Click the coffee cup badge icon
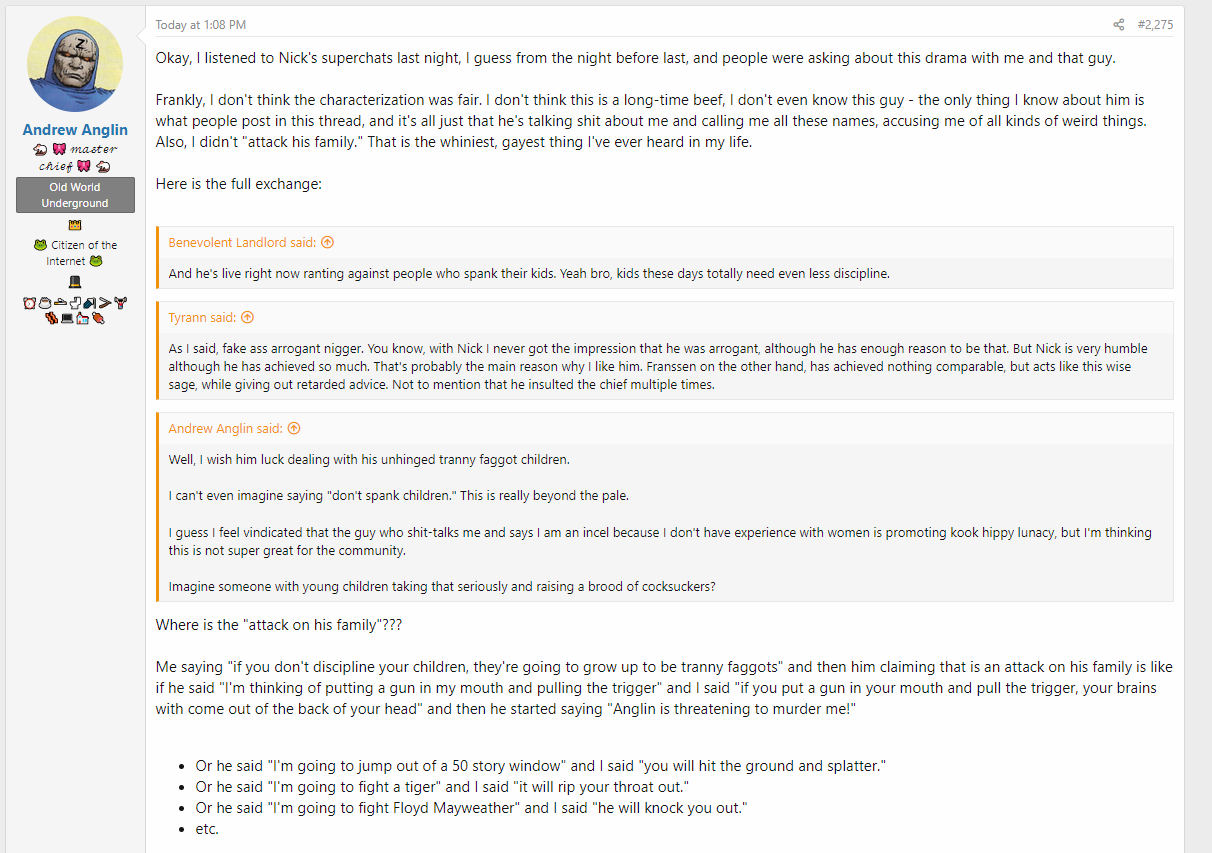This screenshot has height=853, width=1212. [45, 303]
